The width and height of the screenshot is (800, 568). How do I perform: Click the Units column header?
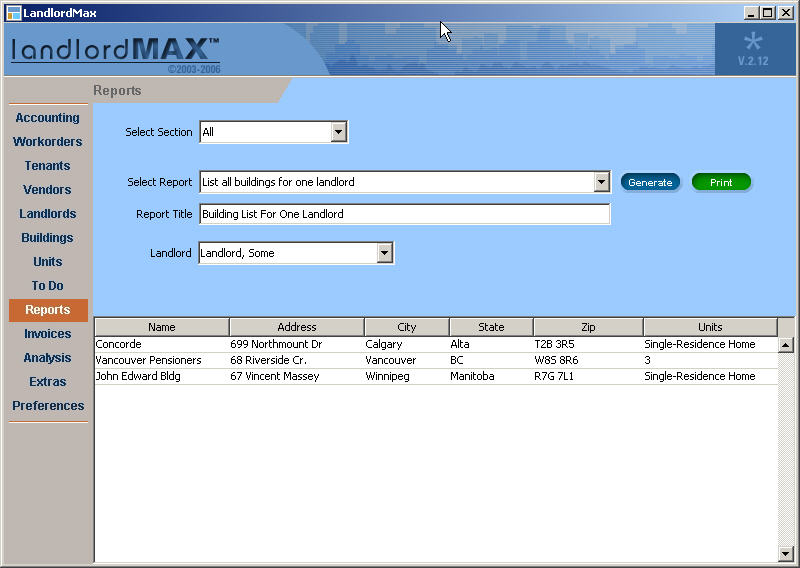click(x=709, y=327)
